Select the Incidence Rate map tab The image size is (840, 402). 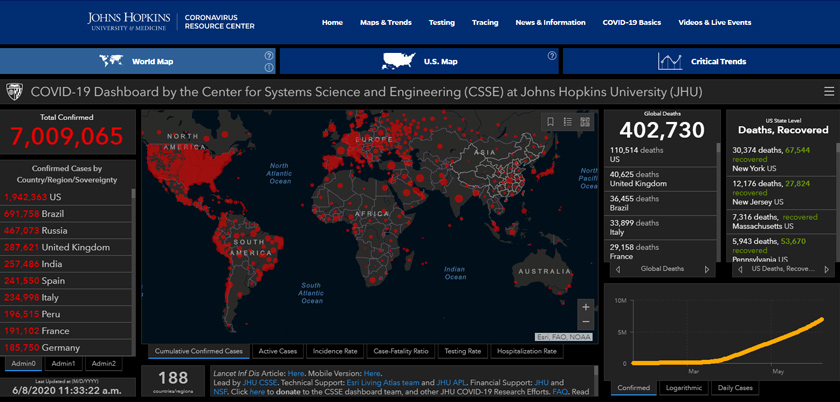tap(336, 351)
